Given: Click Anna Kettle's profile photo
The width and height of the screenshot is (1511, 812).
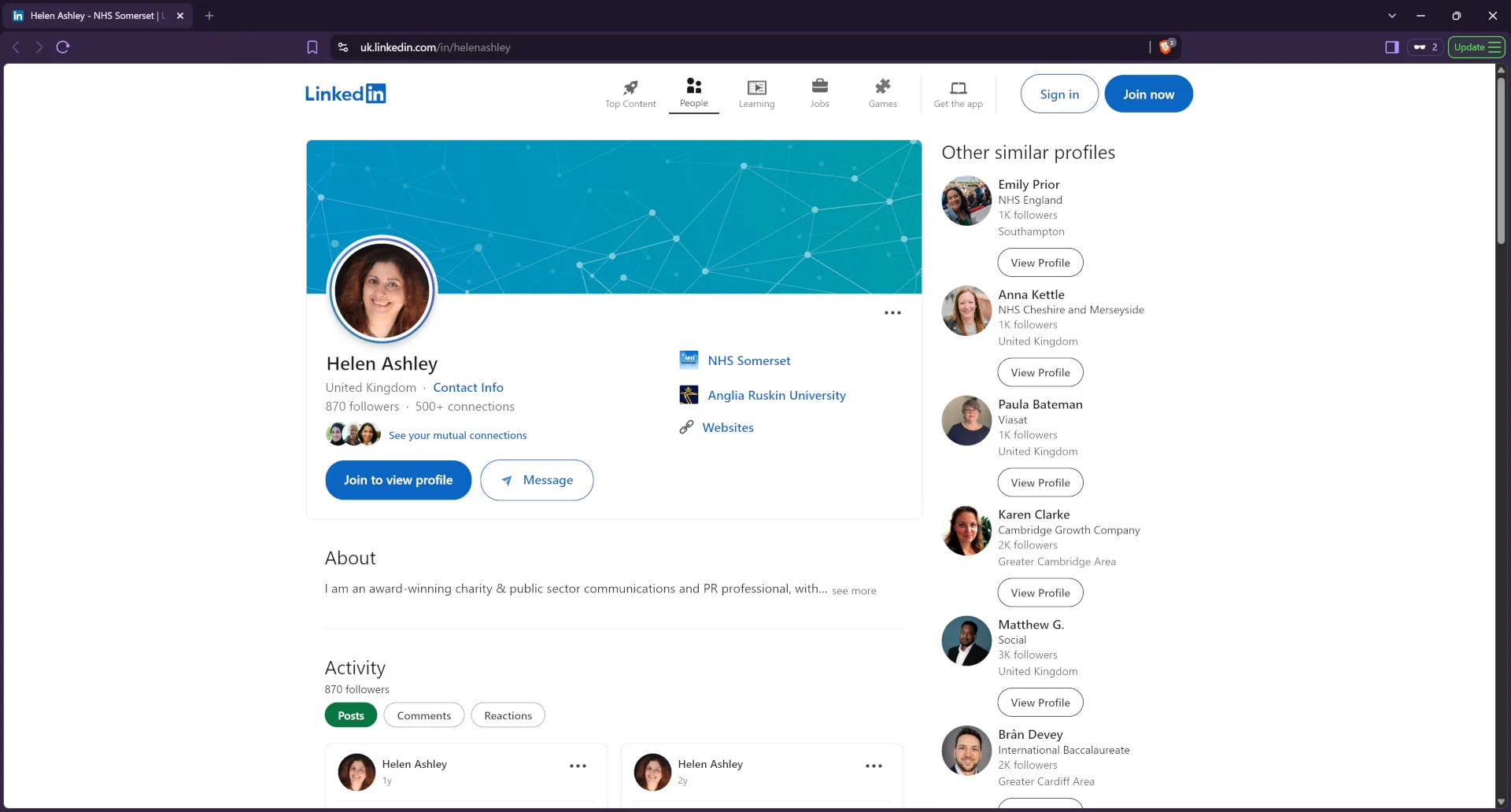Looking at the screenshot, I should point(966,311).
